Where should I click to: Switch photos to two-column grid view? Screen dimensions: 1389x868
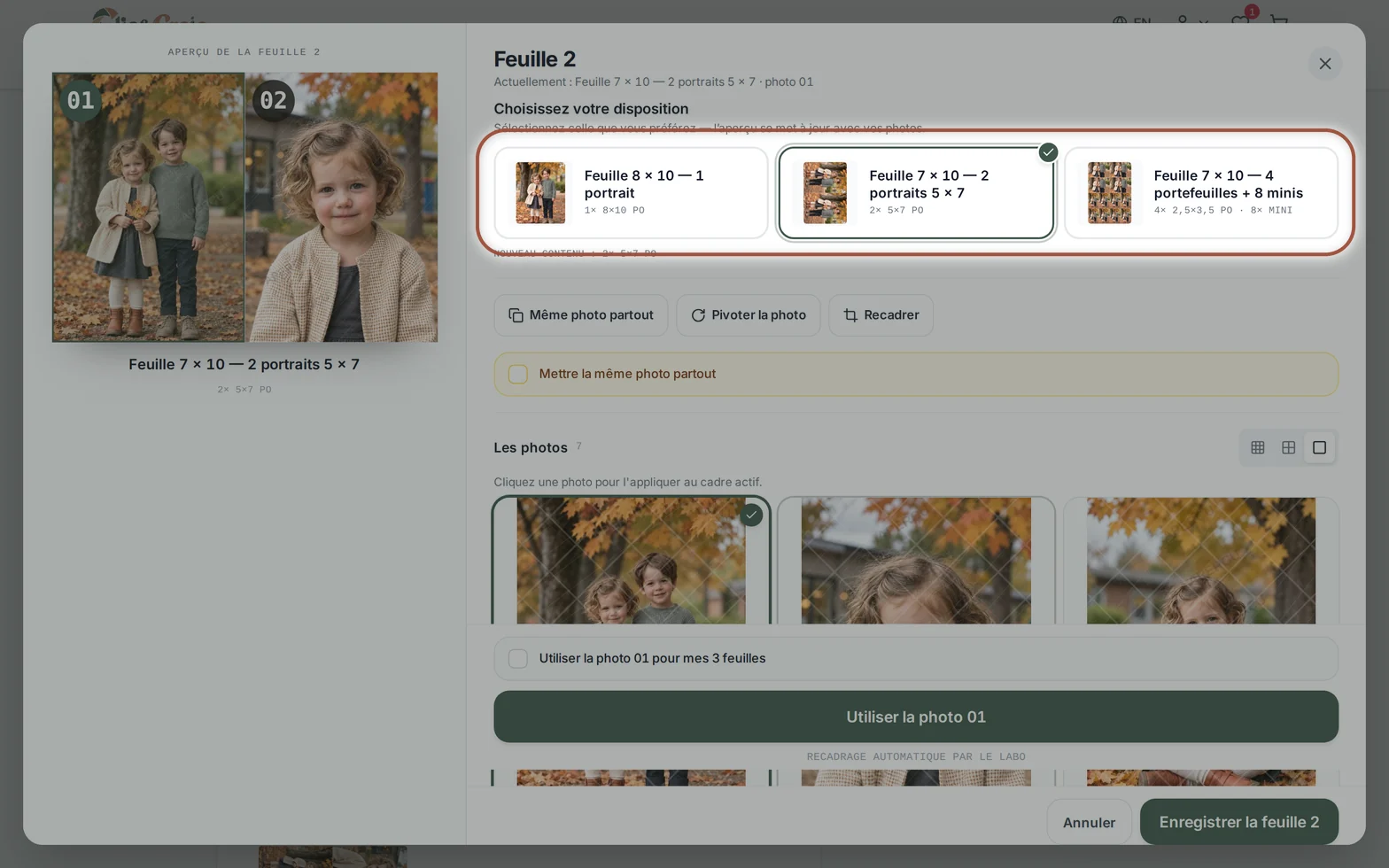pos(1288,447)
